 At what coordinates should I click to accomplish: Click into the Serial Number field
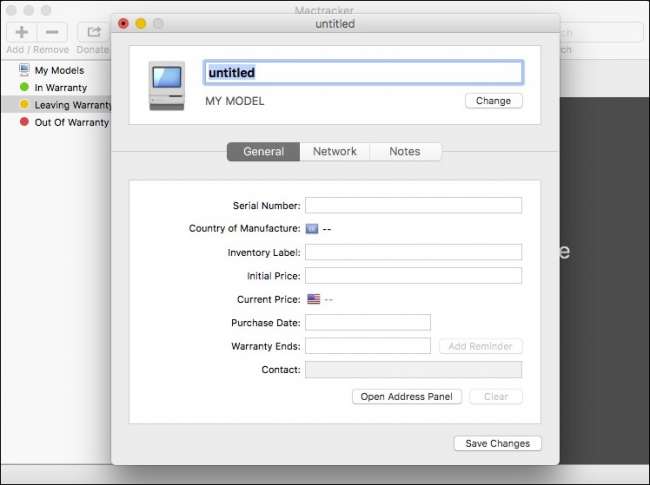point(413,205)
